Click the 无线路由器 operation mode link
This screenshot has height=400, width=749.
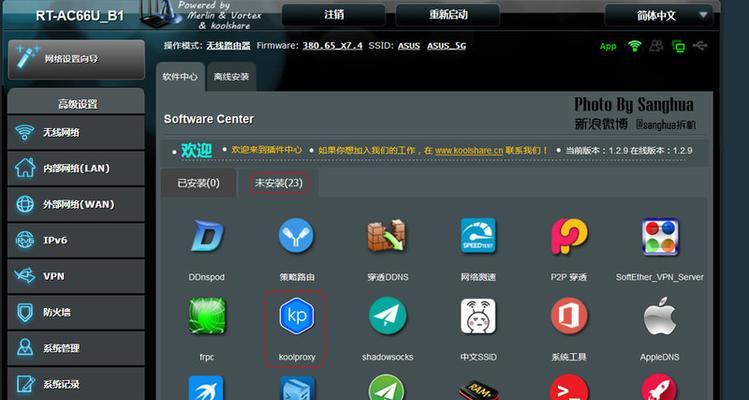[x=228, y=46]
